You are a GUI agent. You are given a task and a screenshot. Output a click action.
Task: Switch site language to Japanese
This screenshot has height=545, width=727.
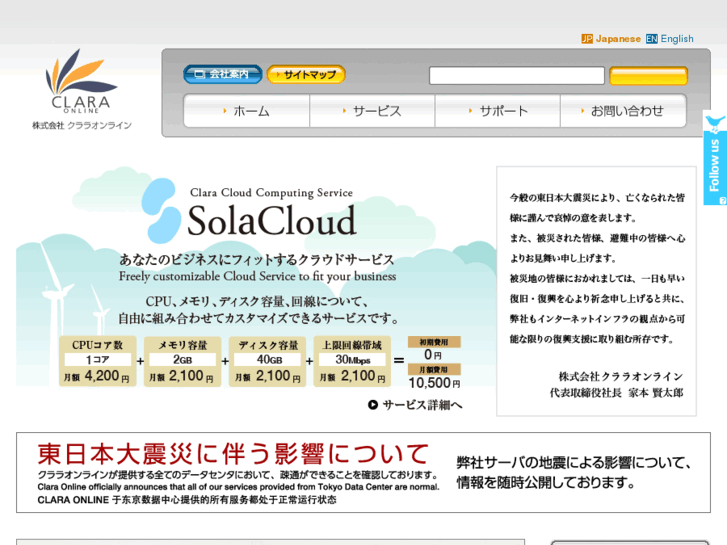point(618,39)
